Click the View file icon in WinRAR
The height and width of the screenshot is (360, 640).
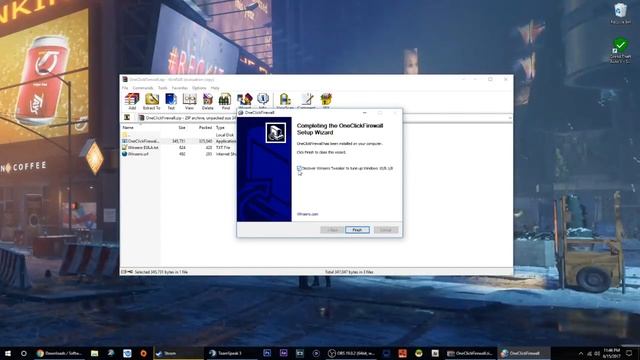pos(189,101)
